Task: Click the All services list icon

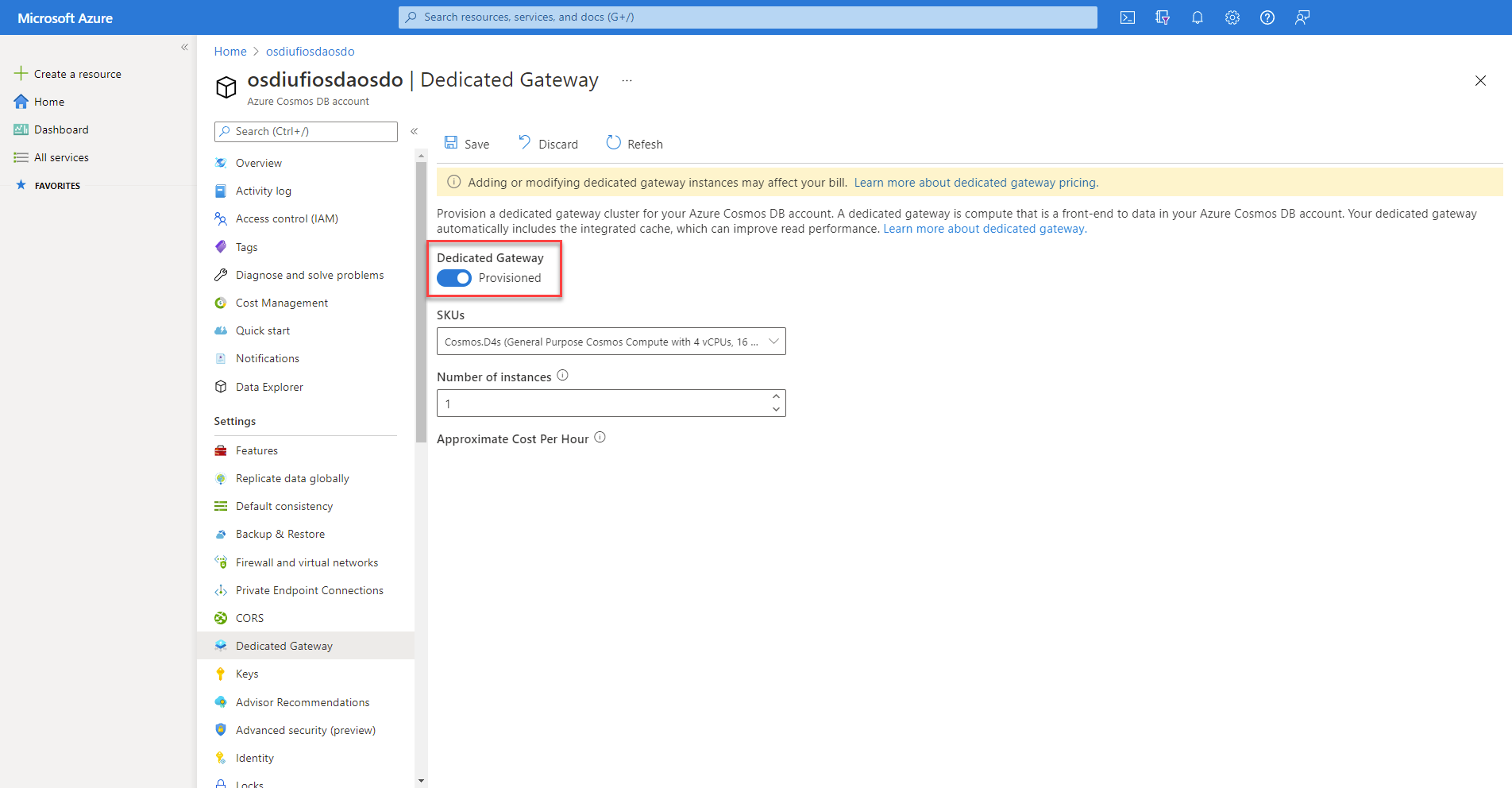Action: [21, 157]
